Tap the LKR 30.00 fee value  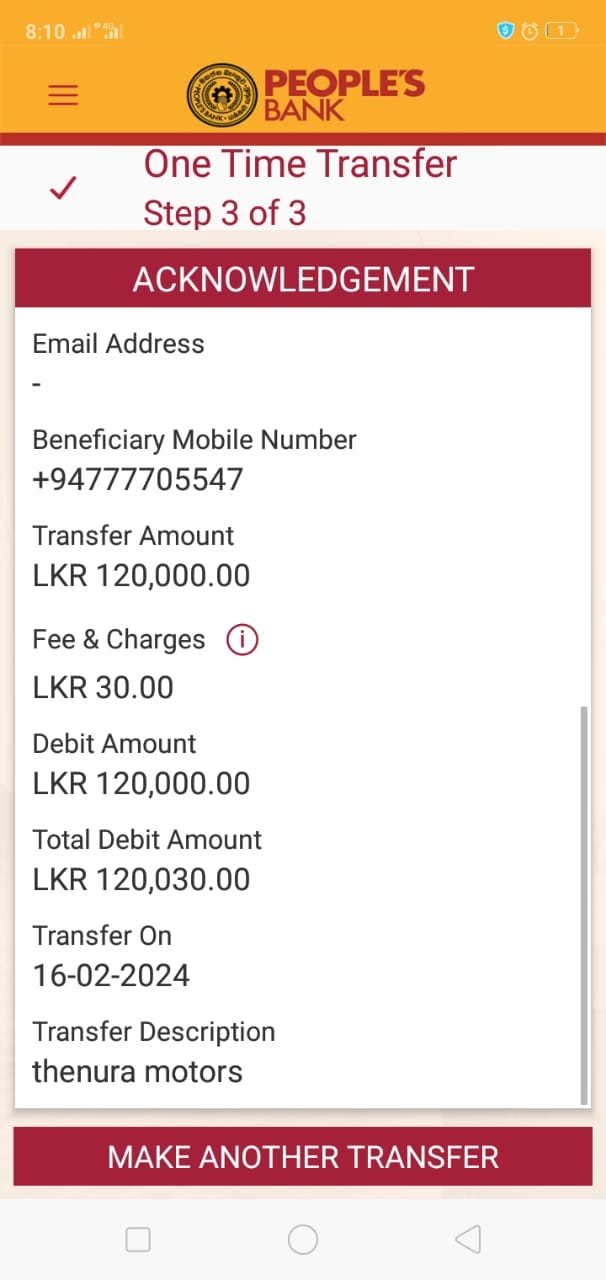[103, 688]
